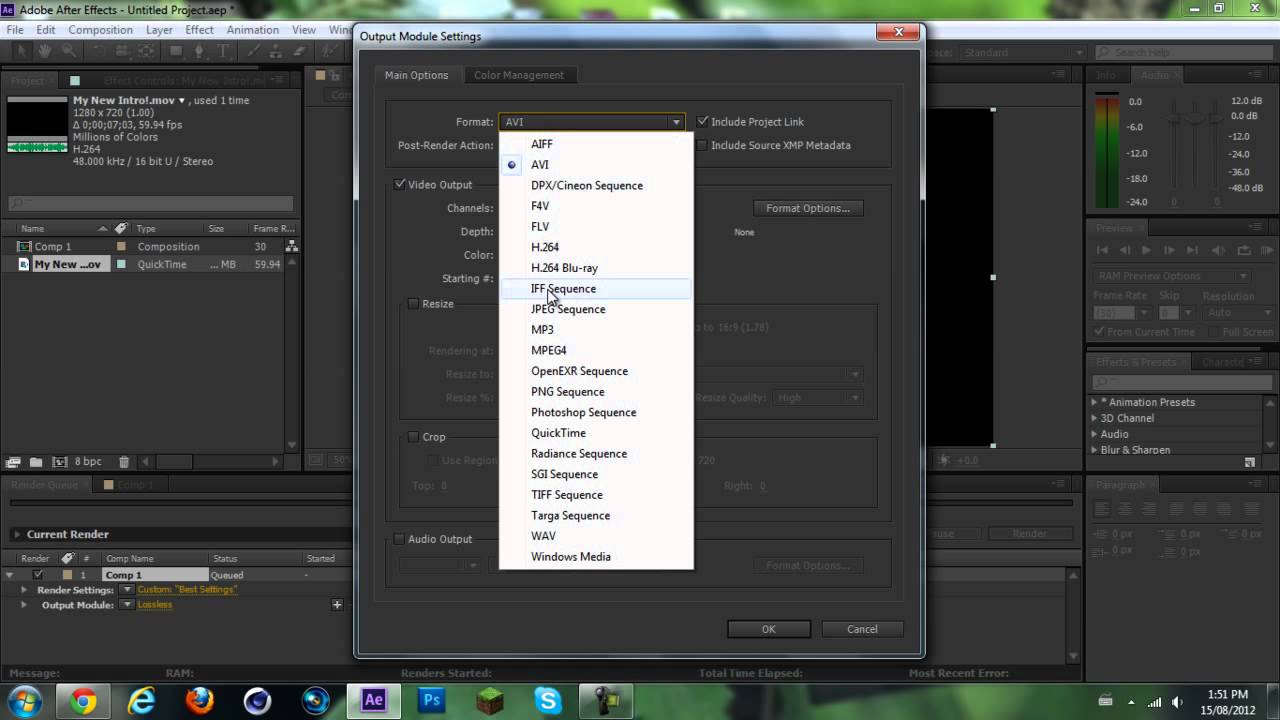Select the Clone Stamp tool
Screen dimensions: 1280x720
coord(276,51)
